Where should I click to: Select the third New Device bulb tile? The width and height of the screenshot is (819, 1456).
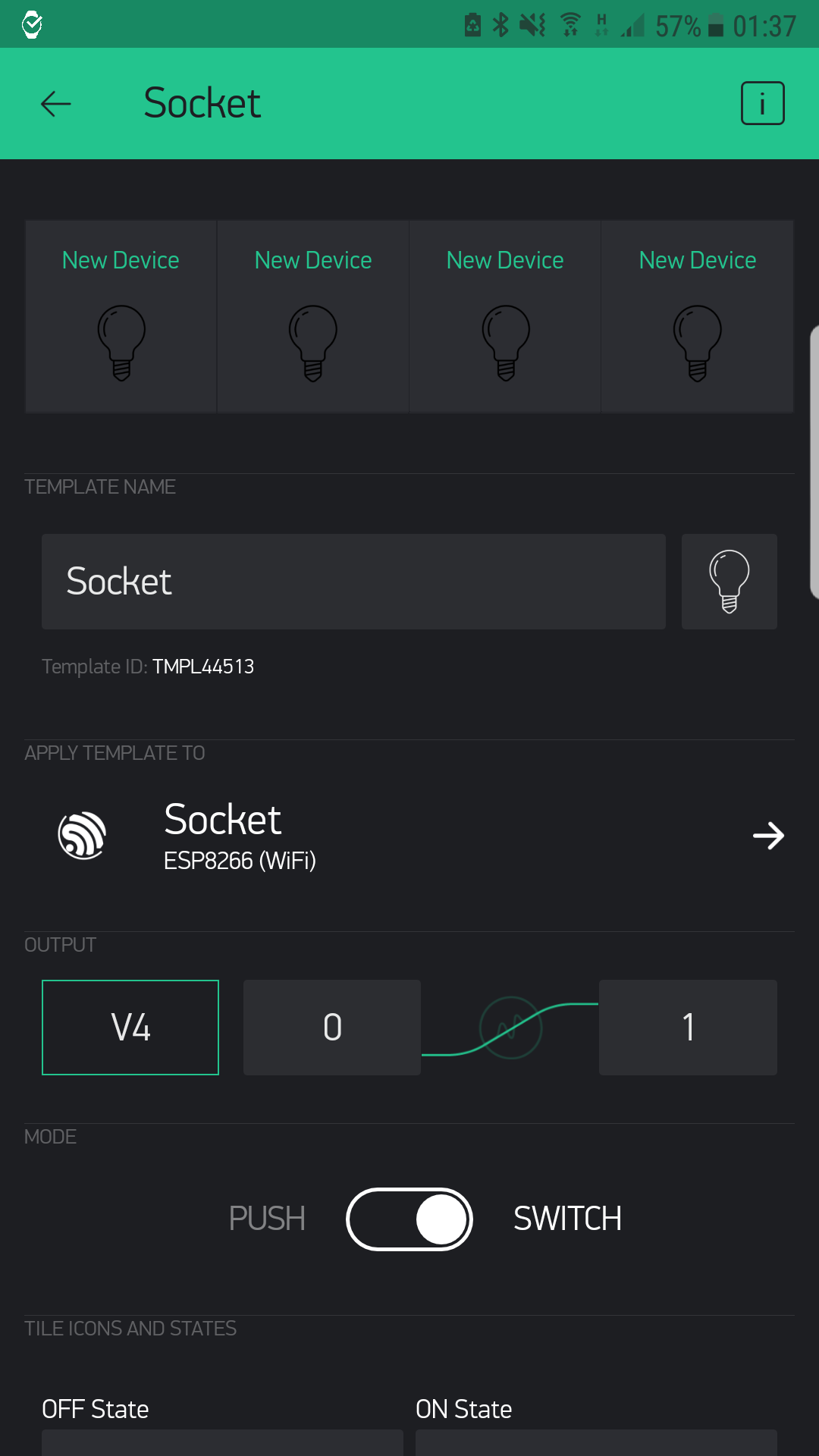pos(505,317)
